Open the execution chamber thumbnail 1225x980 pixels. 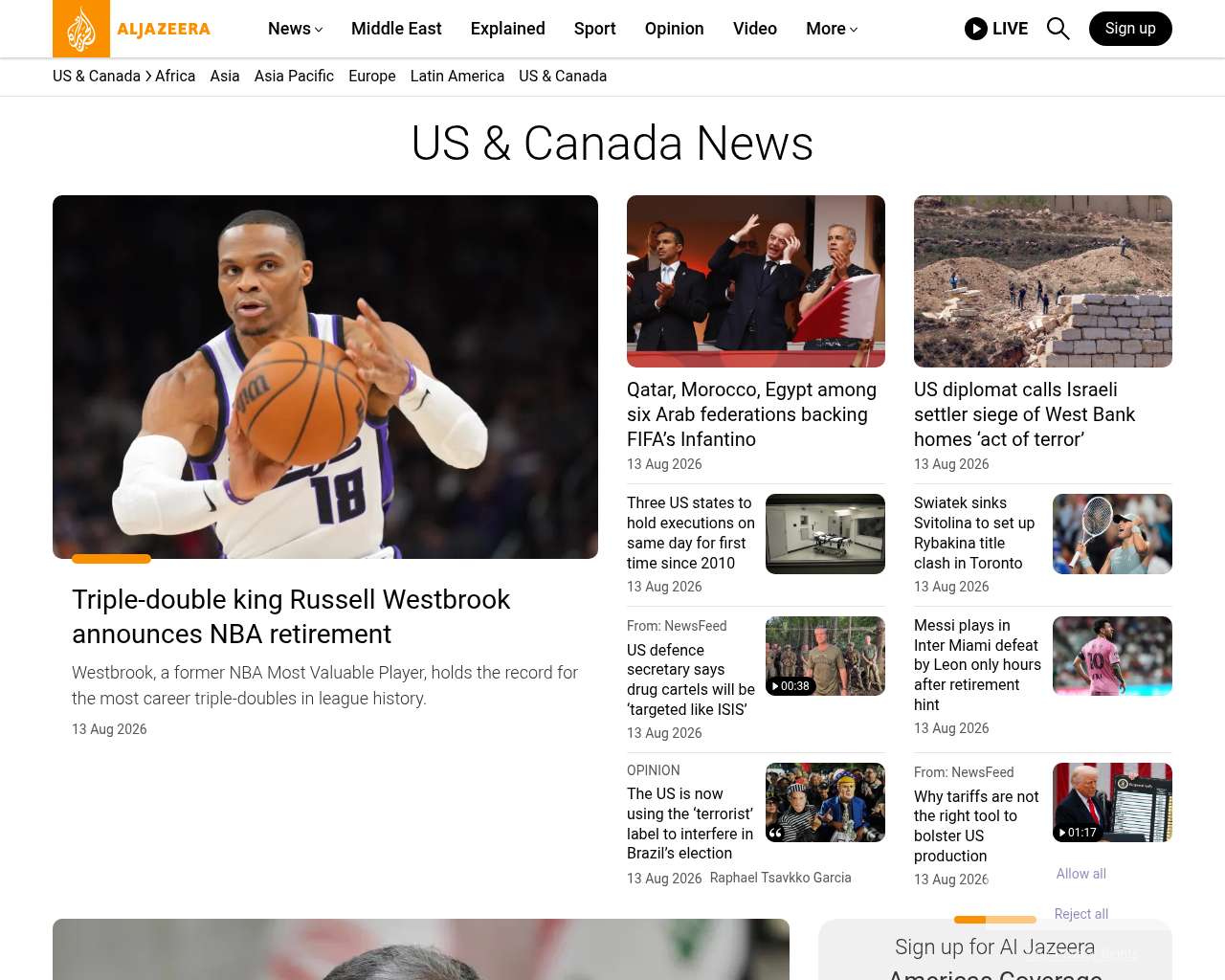(825, 534)
